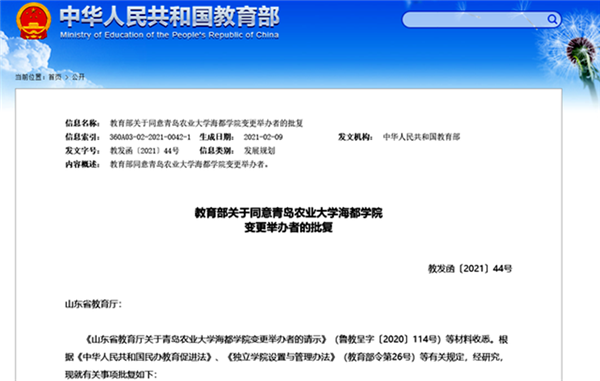Select the 生成日期 label

(217, 137)
